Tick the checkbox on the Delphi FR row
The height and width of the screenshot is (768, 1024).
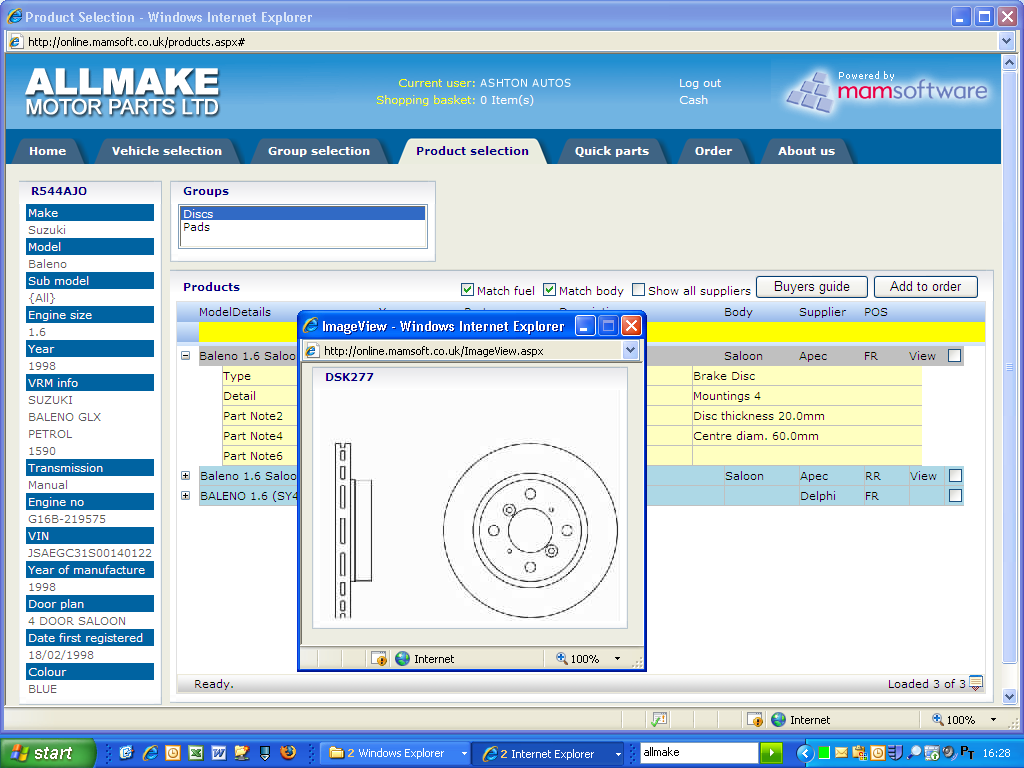tap(955, 496)
